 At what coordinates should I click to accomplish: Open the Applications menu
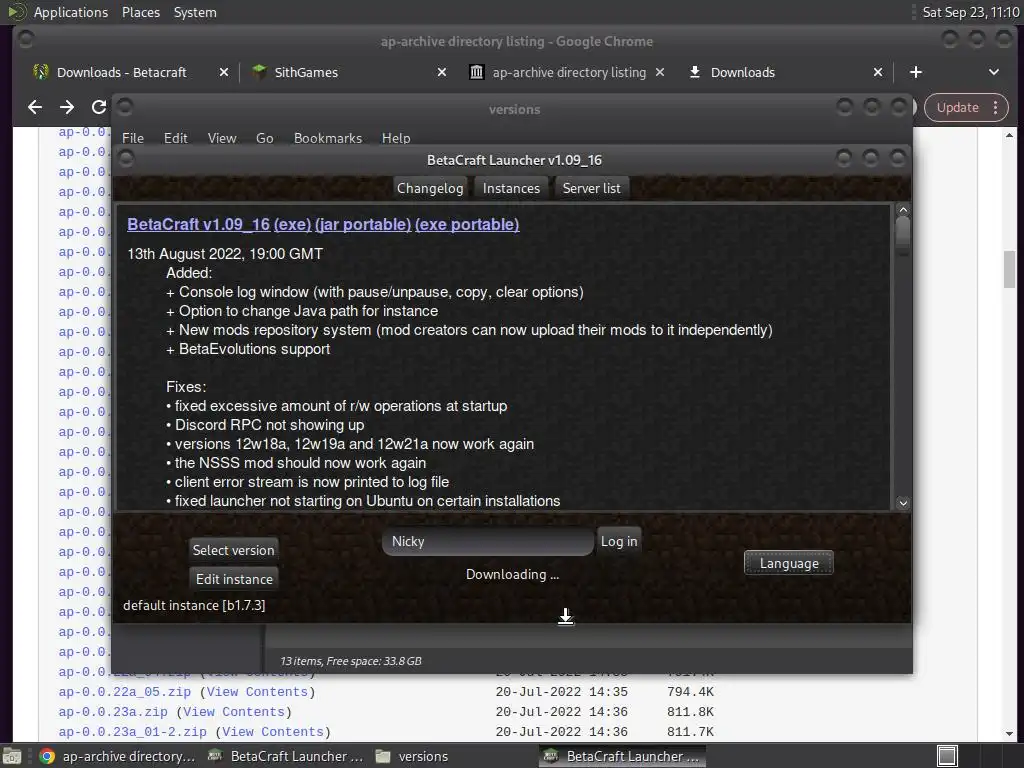(71, 12)
